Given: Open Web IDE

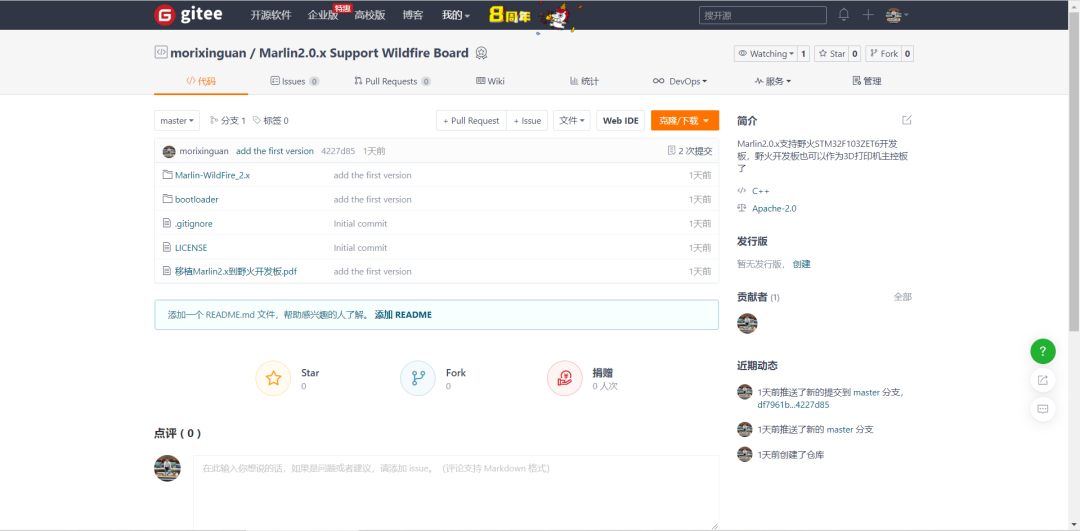Looking at the screenshot, I should (621, 121).
